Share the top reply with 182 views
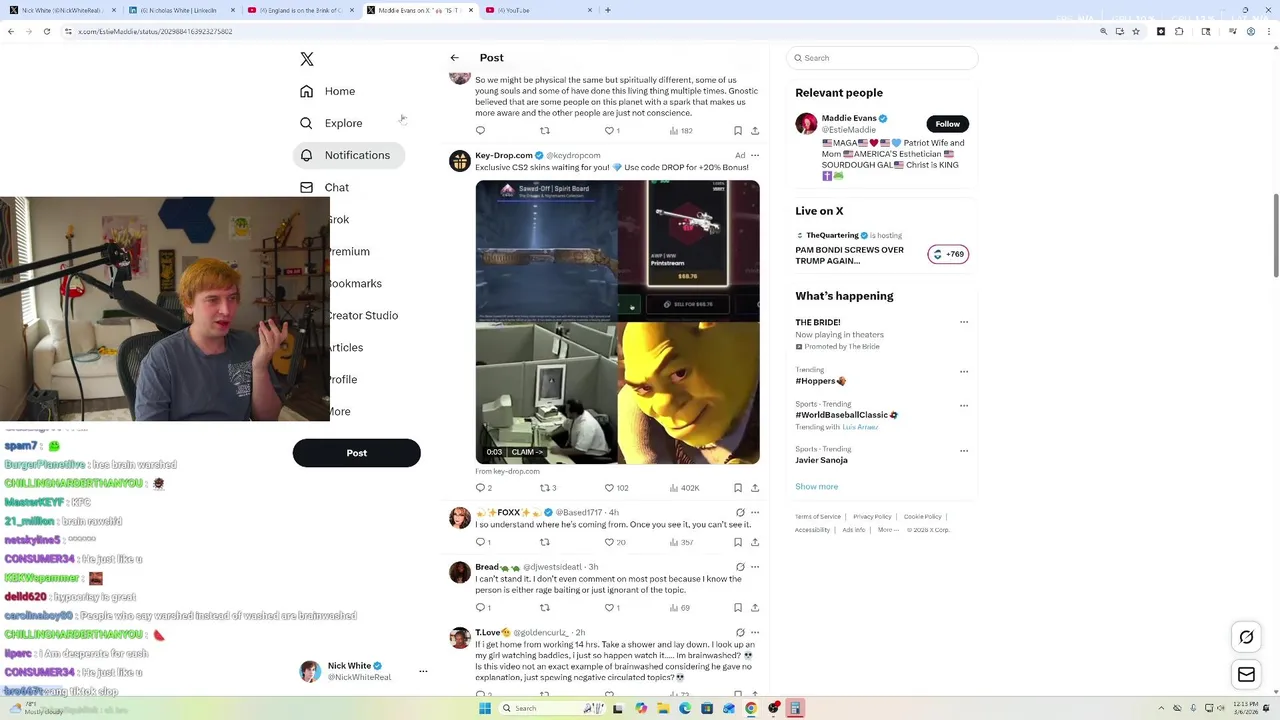 [755, 131]
